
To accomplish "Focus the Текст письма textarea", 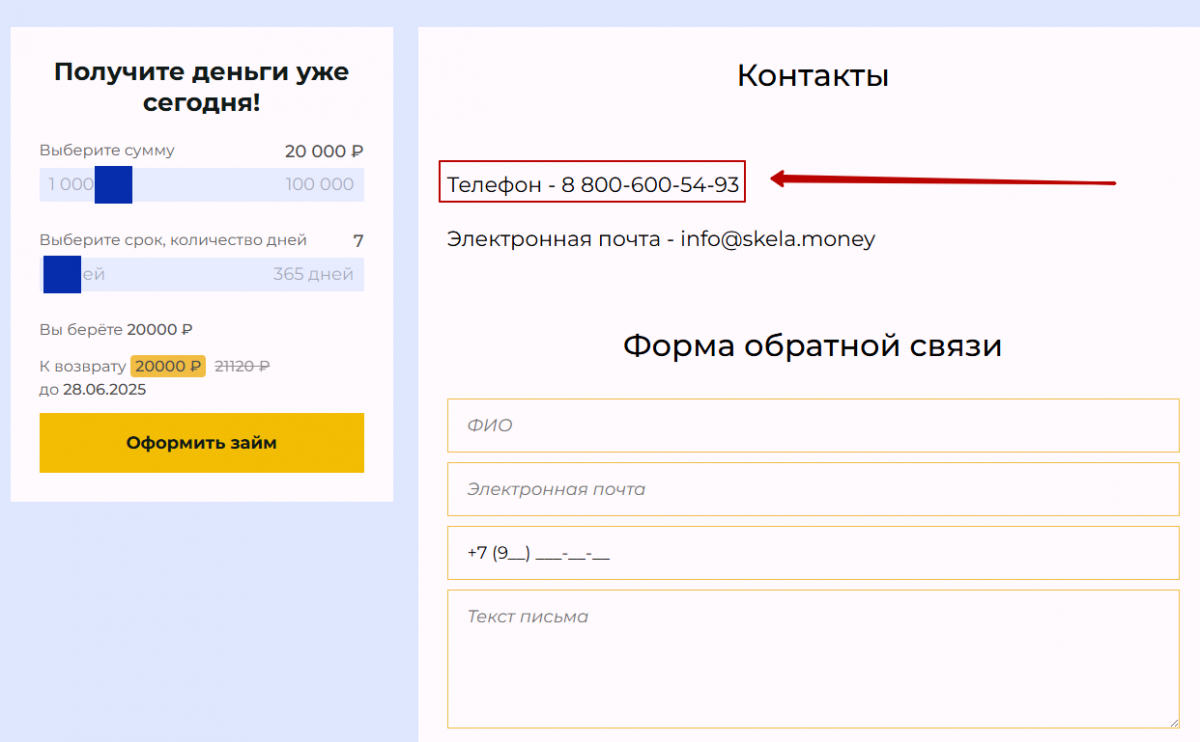I will 813,659.
